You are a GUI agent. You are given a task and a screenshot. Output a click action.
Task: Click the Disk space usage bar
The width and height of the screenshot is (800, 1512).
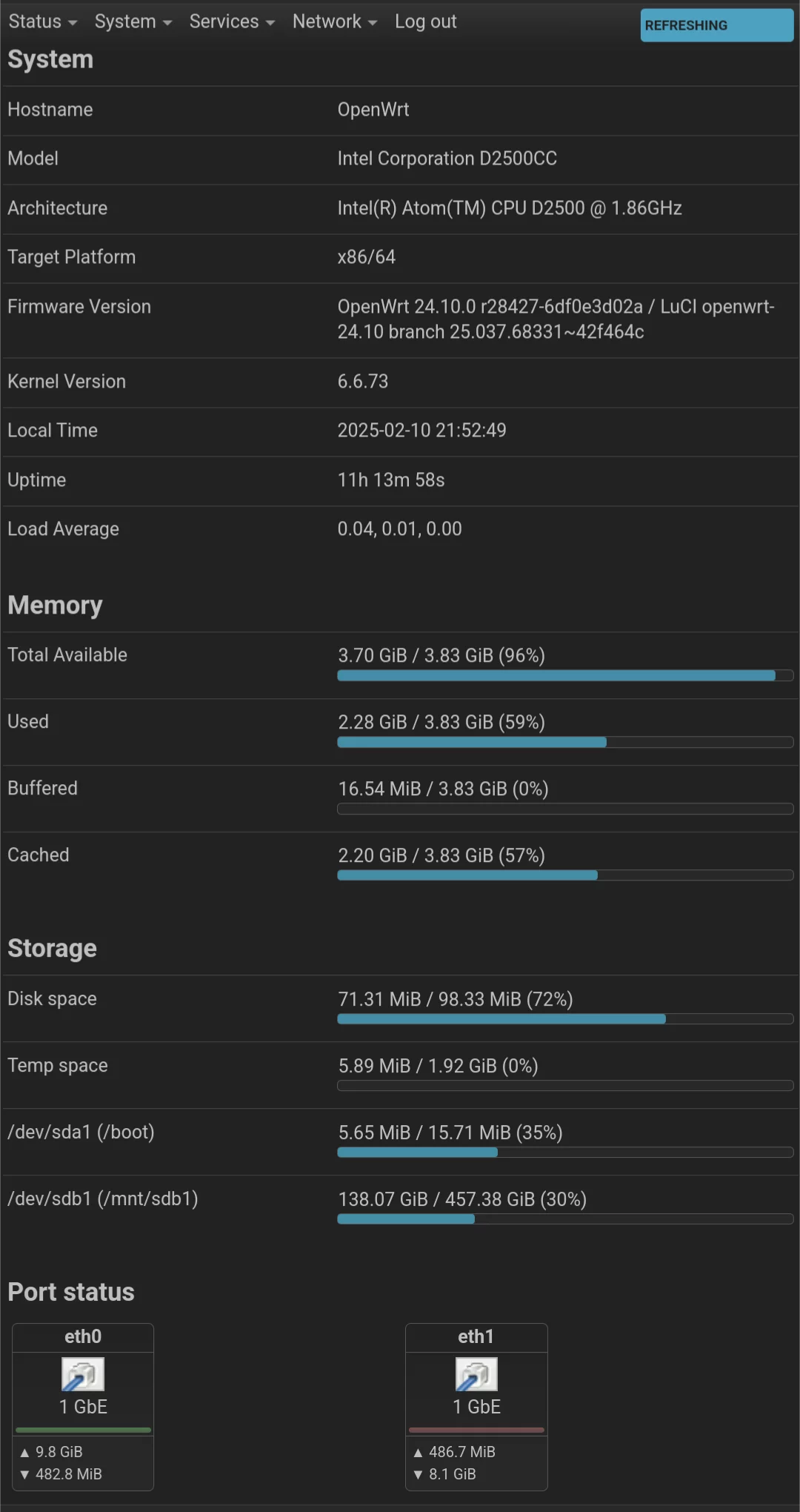[x=565, y=1019]
